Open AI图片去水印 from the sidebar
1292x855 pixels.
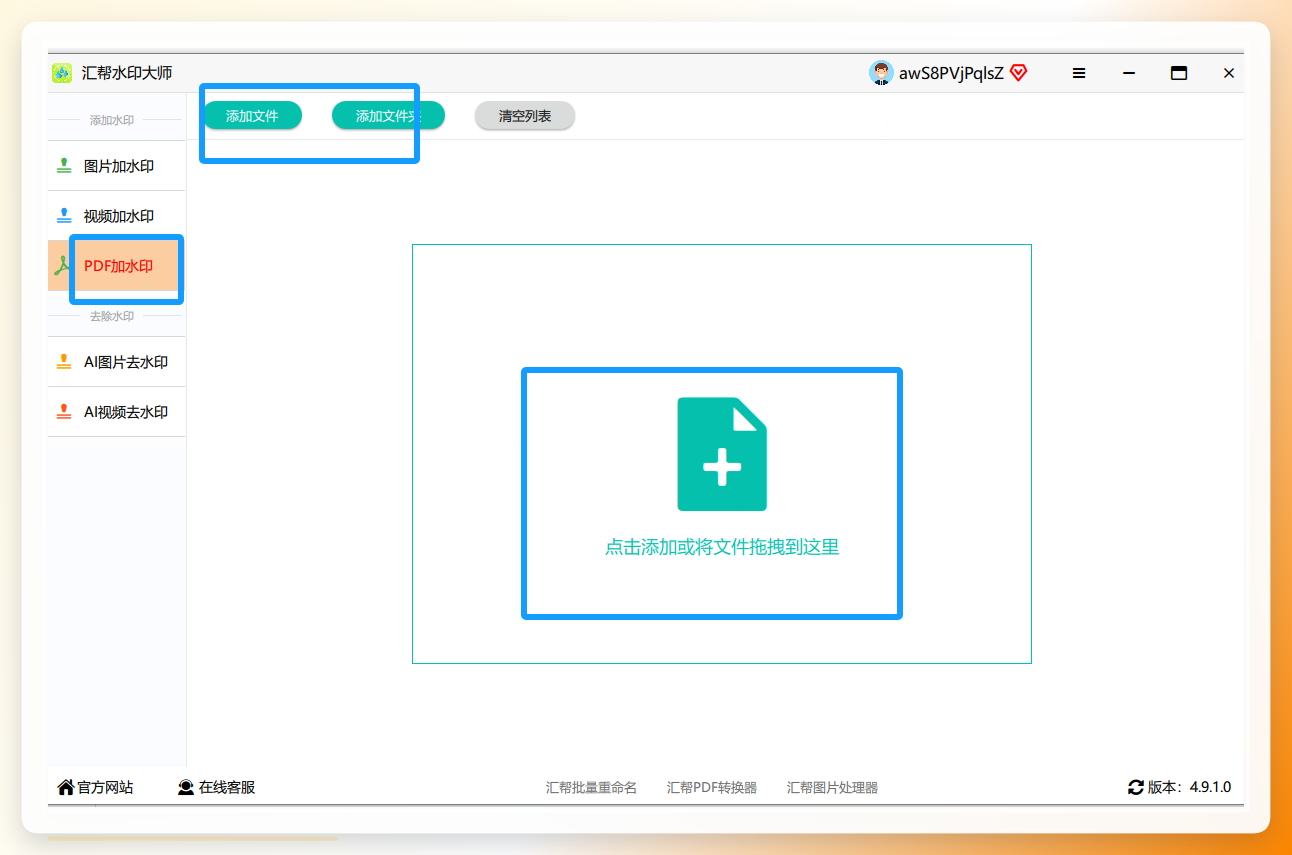117,362
